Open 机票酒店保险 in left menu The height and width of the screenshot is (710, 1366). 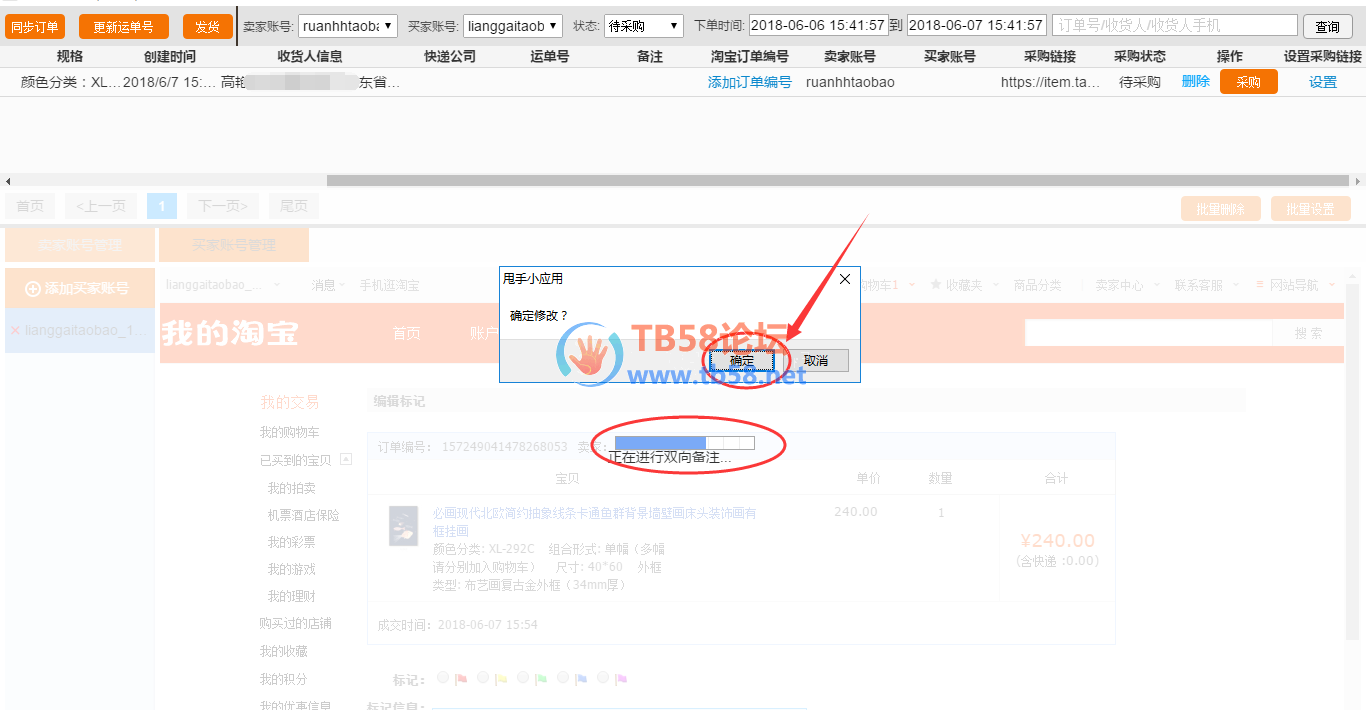(304, 515)
